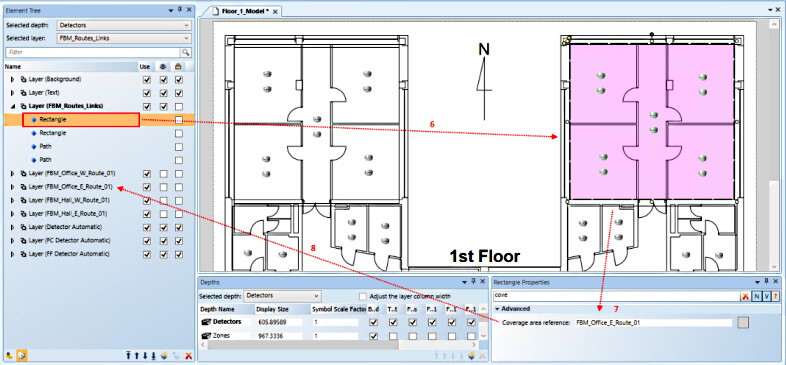
Task: Click the red X delete icon in Element Tree toolbar
Action: (188, 355)
